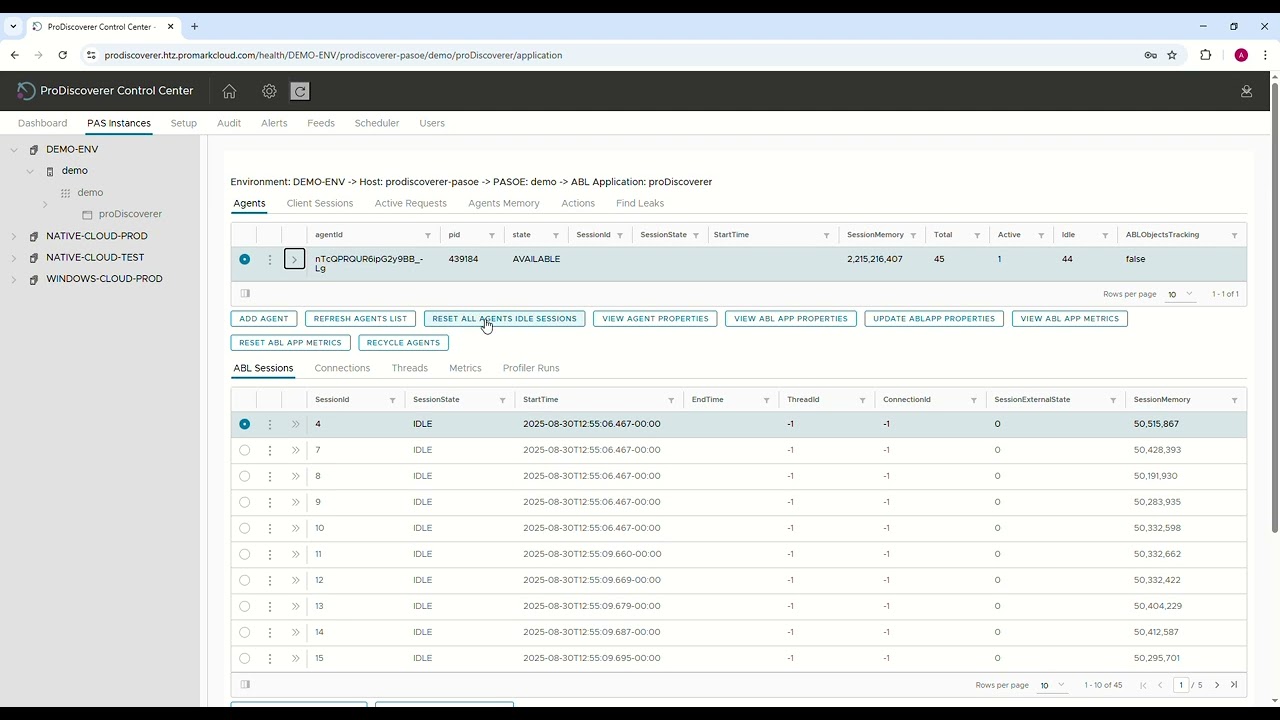Filter the ConnectionId column
This screenshot has width=1280, height=720.
click(973, 400)
